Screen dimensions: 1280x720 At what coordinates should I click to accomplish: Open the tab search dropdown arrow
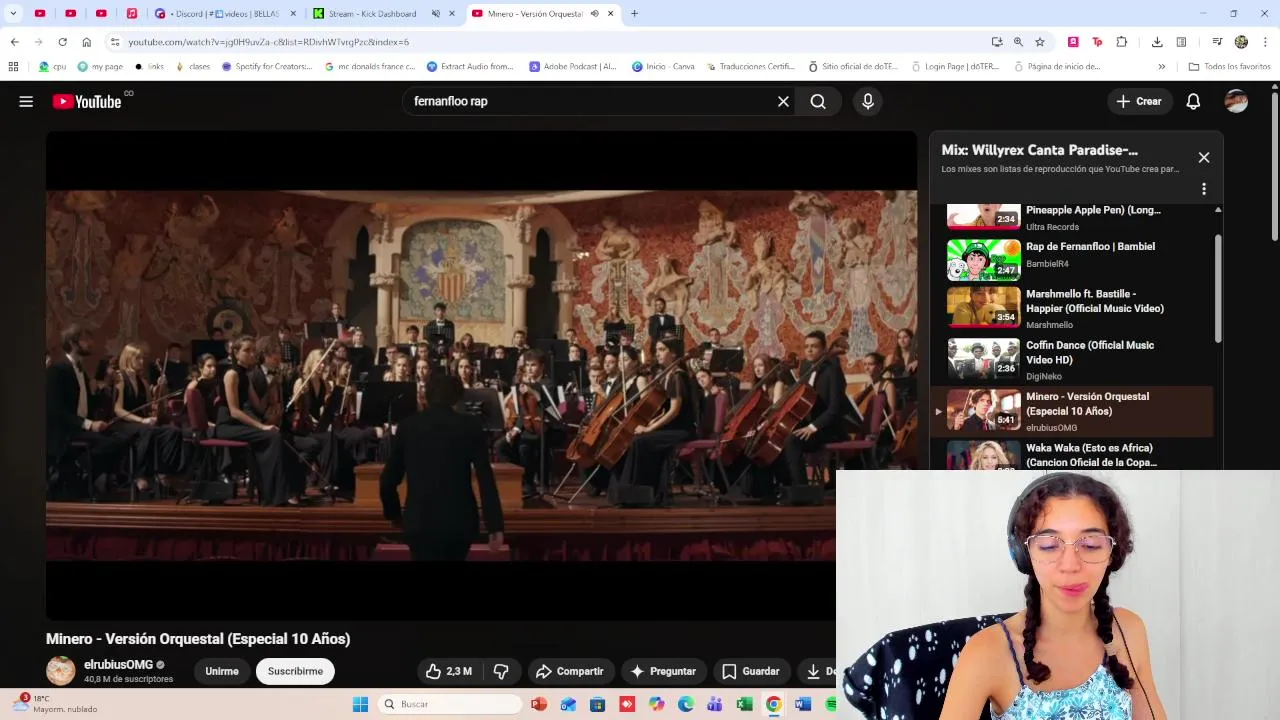point(13,14)
